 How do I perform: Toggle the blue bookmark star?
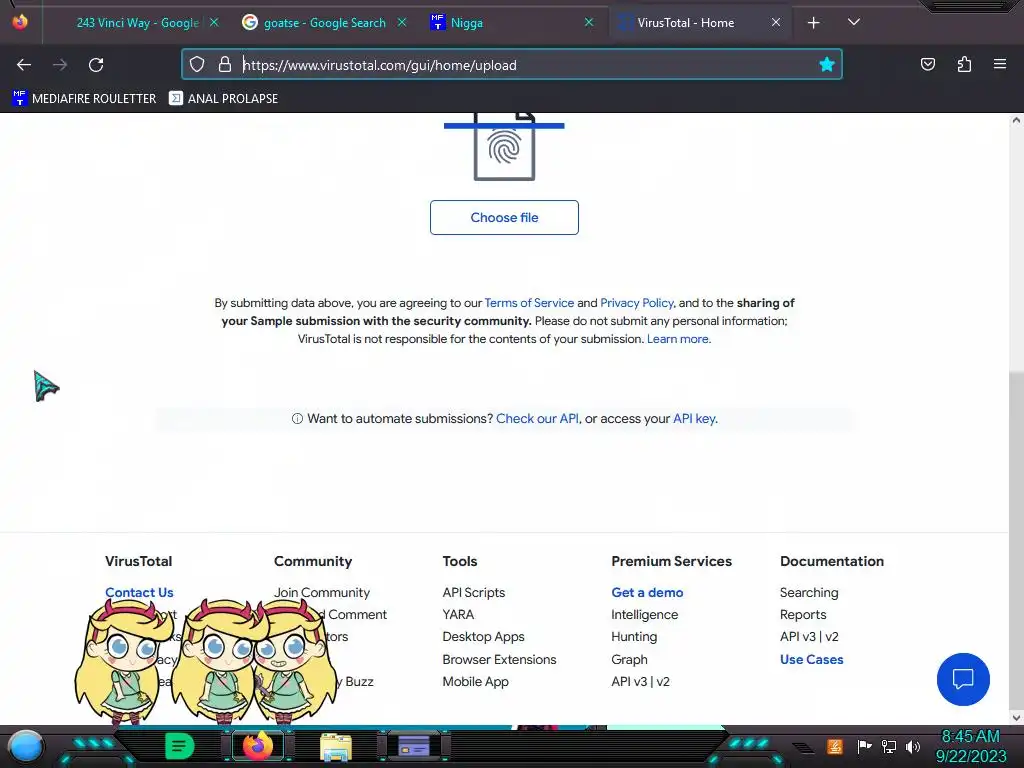tap(827, 64)
